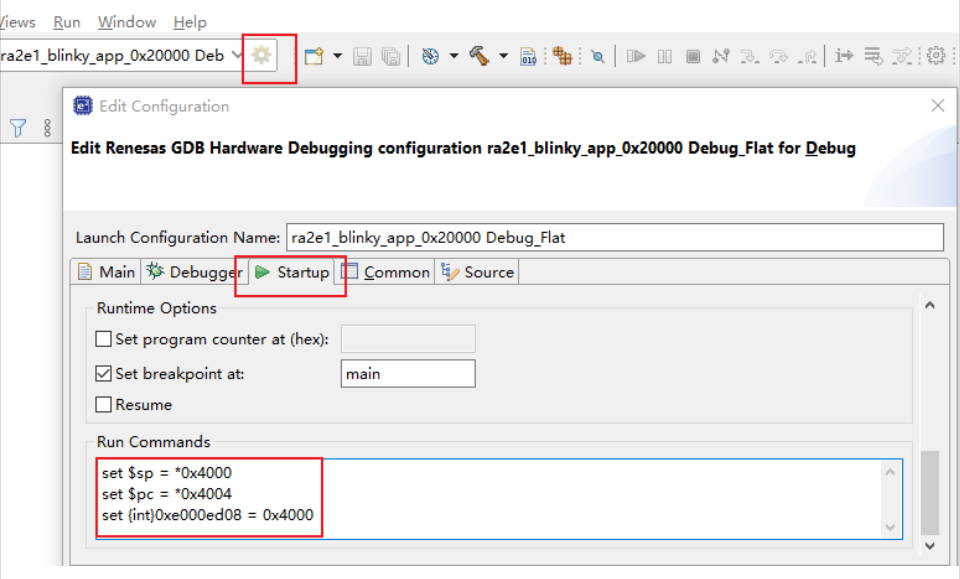Click the line 'set {int}0xe000ed08 = 0x4000'
Image resolution: width=960 pixels, height=579 pixels.
[208, 515]
